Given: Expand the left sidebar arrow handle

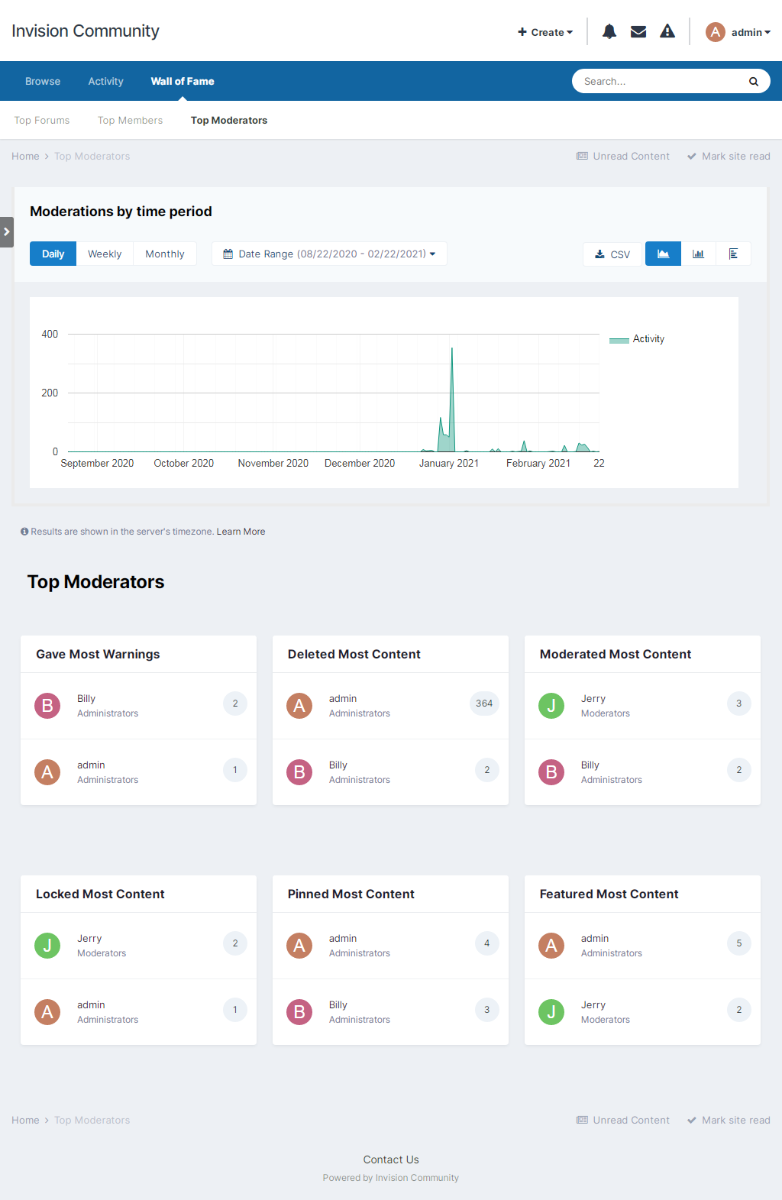Looking at the screenshot, I should click(7, 232).
